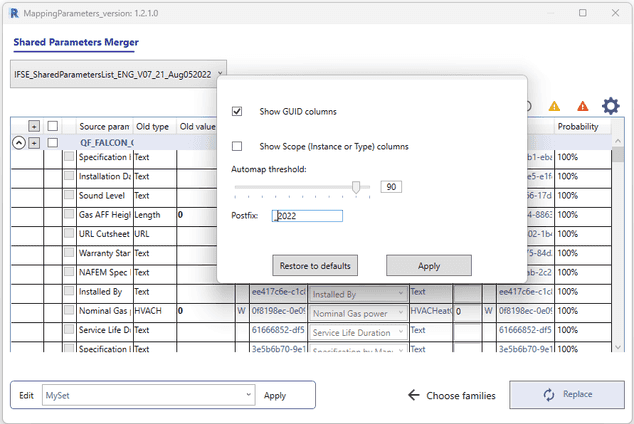Click the HVACH old type cell
Image resolution: width=634 pixels, height=424 pixels.
point(154,310)
